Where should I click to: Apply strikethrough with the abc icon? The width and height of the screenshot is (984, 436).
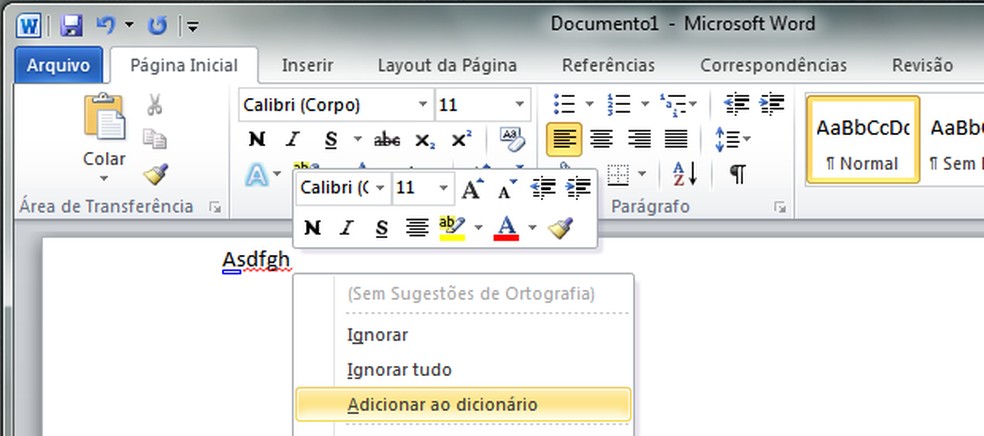tap(387, 140)
